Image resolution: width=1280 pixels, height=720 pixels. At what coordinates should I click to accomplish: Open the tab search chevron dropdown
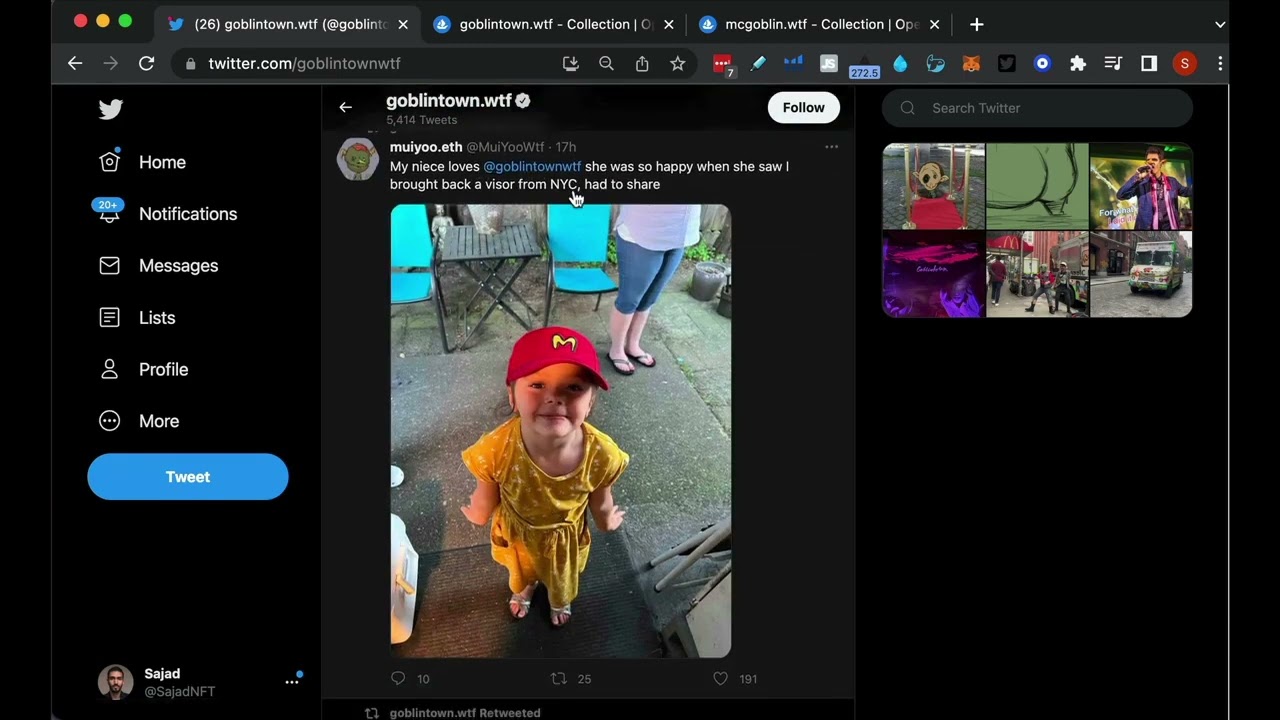point(1220,24)
